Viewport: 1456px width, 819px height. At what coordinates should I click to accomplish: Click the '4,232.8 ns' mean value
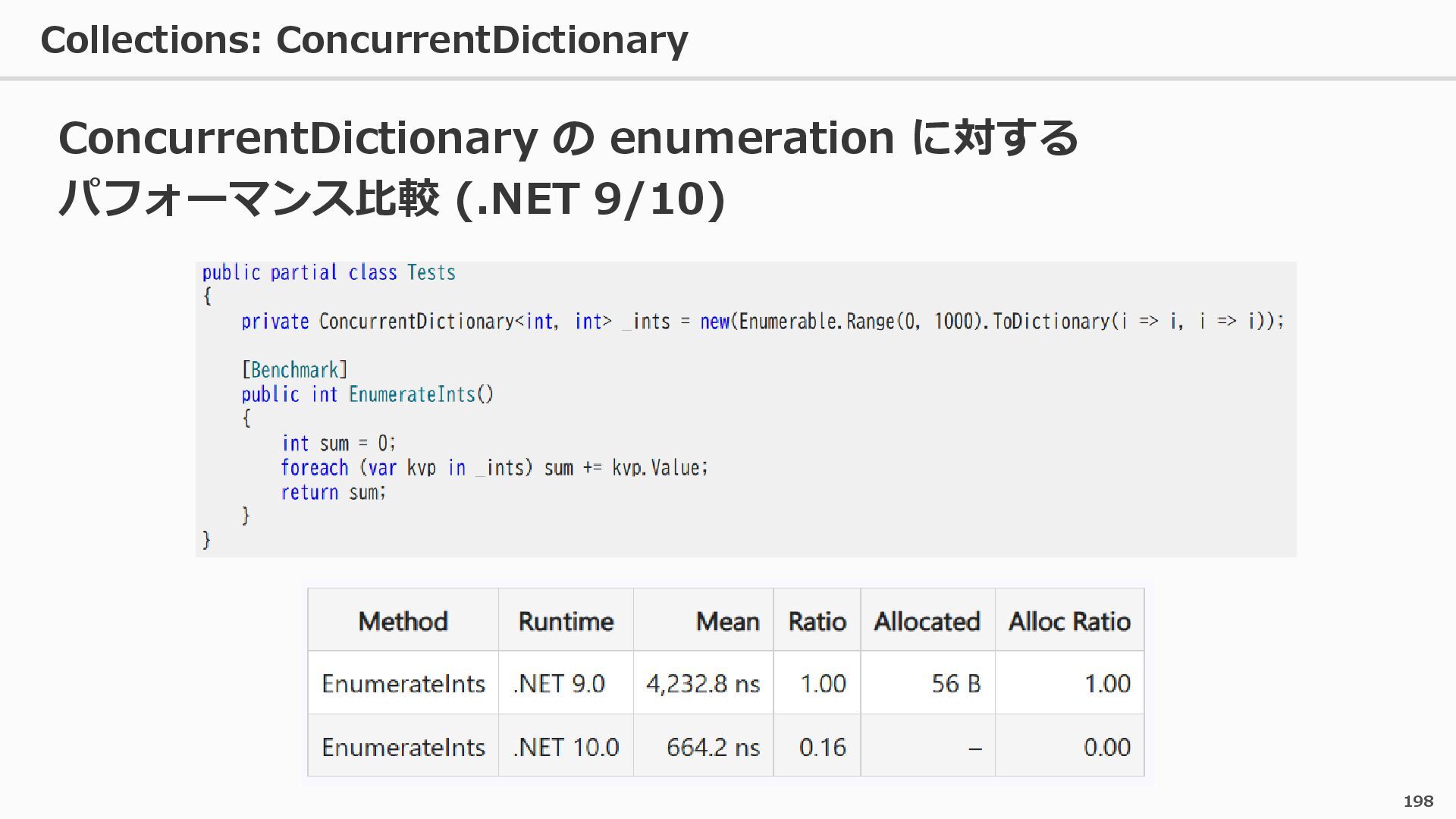click(x=702, y=683)
